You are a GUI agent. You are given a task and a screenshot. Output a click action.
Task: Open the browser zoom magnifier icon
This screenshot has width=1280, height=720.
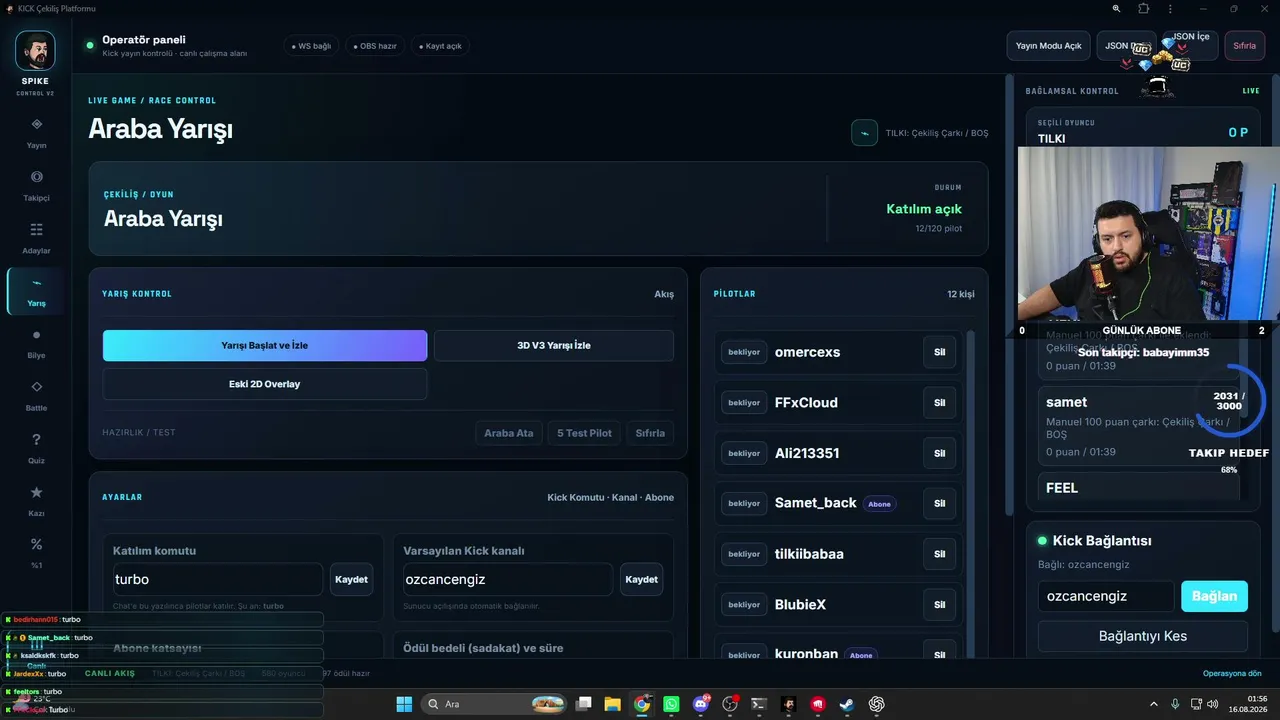(x=1116, y=9)
